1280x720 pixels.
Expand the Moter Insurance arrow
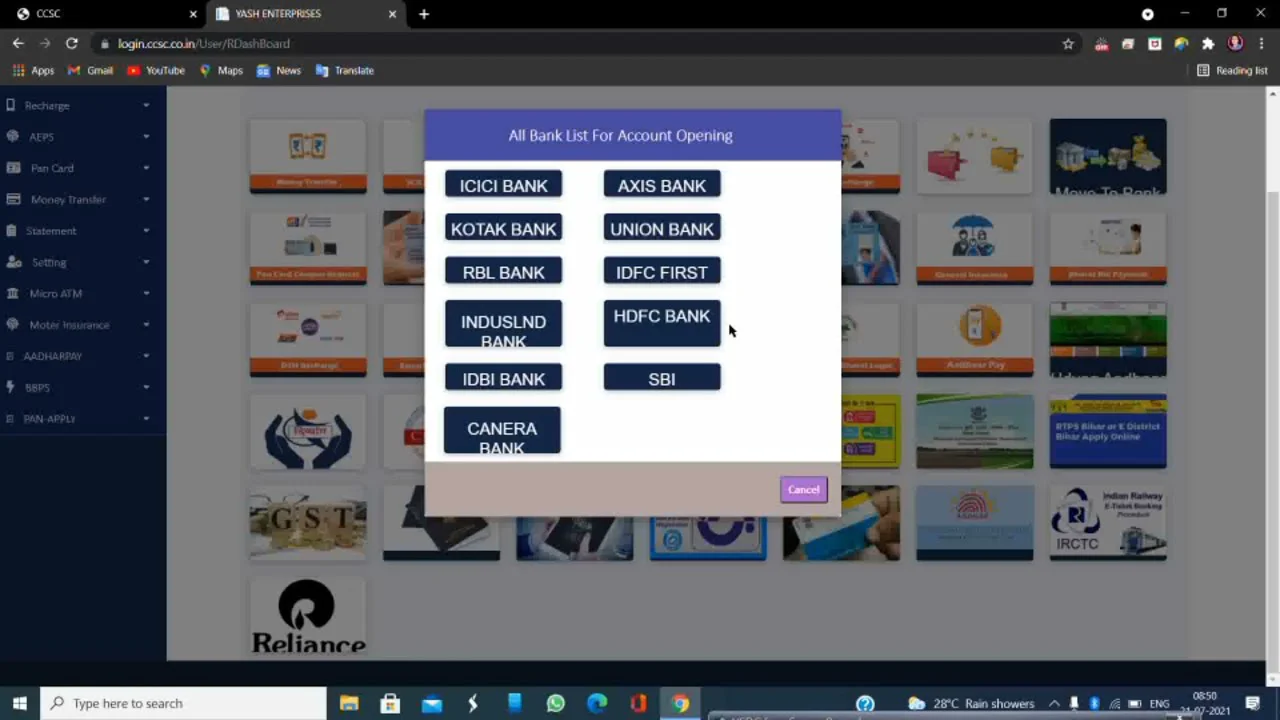tap(146, 324)
